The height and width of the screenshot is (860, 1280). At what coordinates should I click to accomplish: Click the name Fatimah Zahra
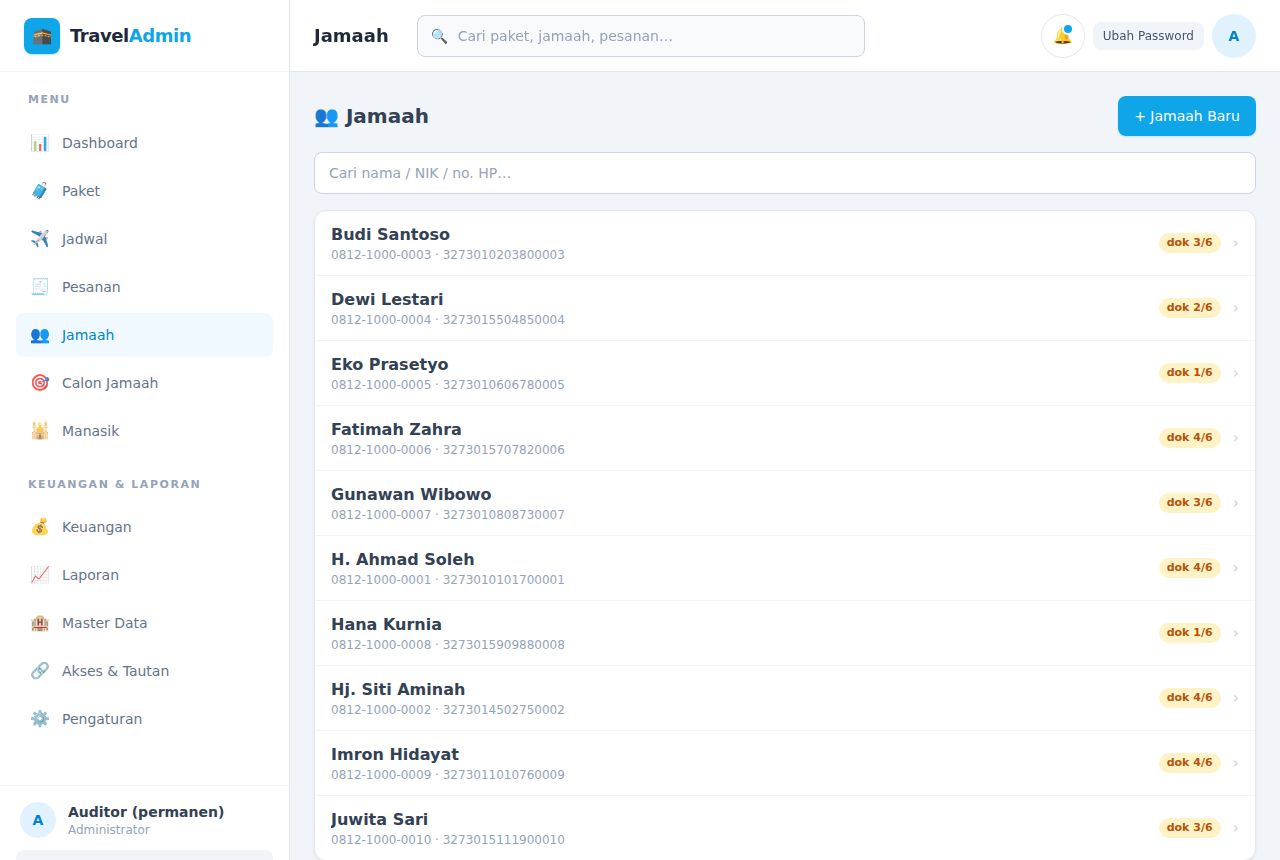tap(396, 429)
